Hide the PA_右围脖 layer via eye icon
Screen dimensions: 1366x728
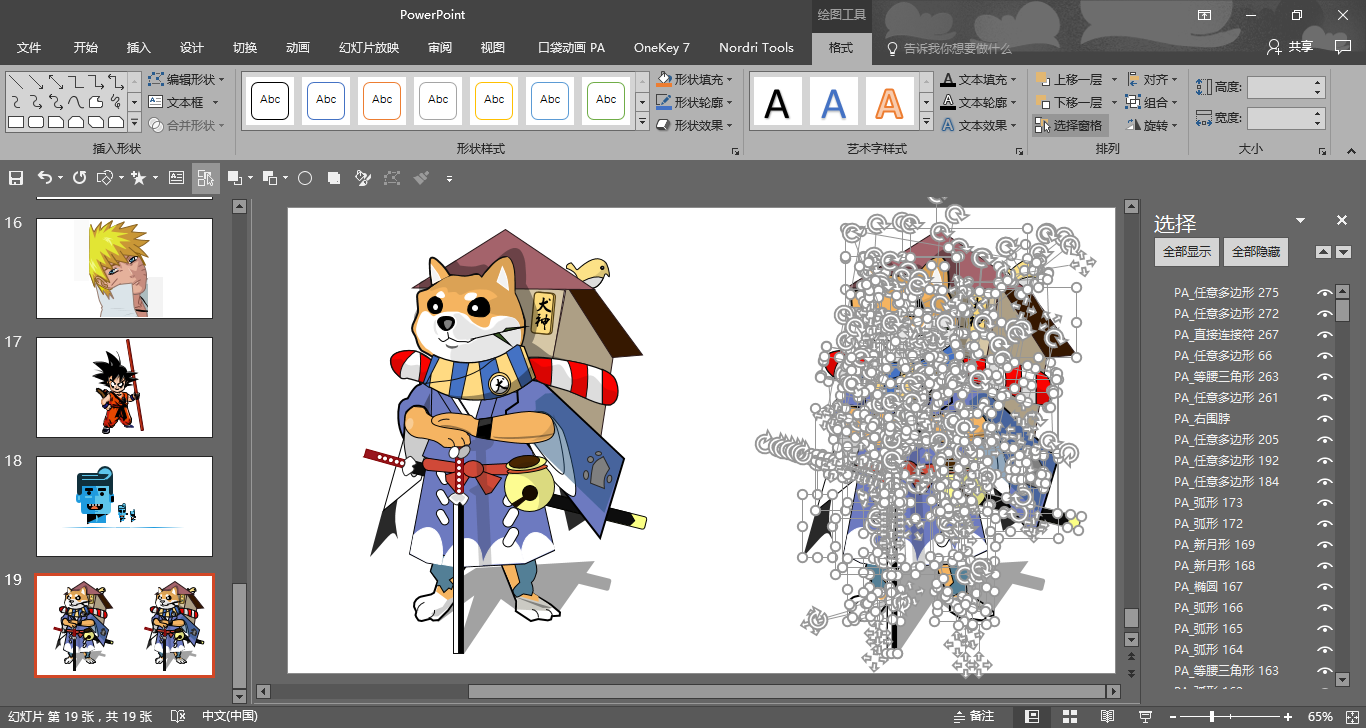click(1325, 419)
